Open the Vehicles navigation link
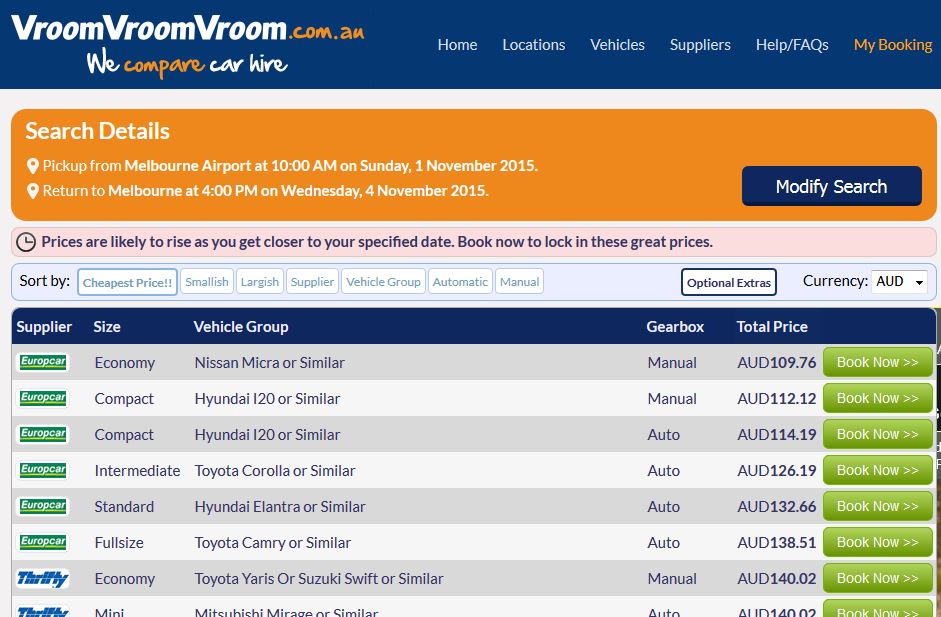This screenshot has height=617, width=941. pos(617,45)
